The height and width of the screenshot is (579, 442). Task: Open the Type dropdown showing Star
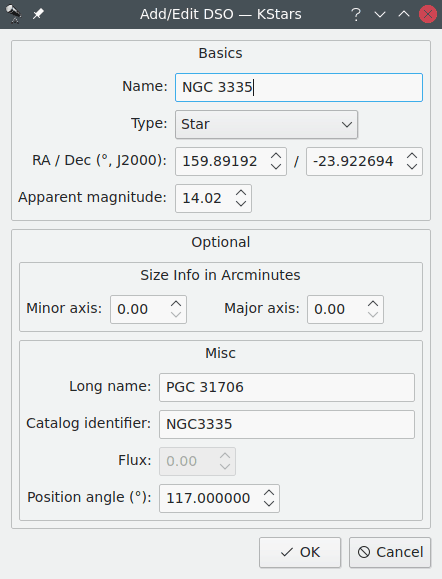pos(266,124)
